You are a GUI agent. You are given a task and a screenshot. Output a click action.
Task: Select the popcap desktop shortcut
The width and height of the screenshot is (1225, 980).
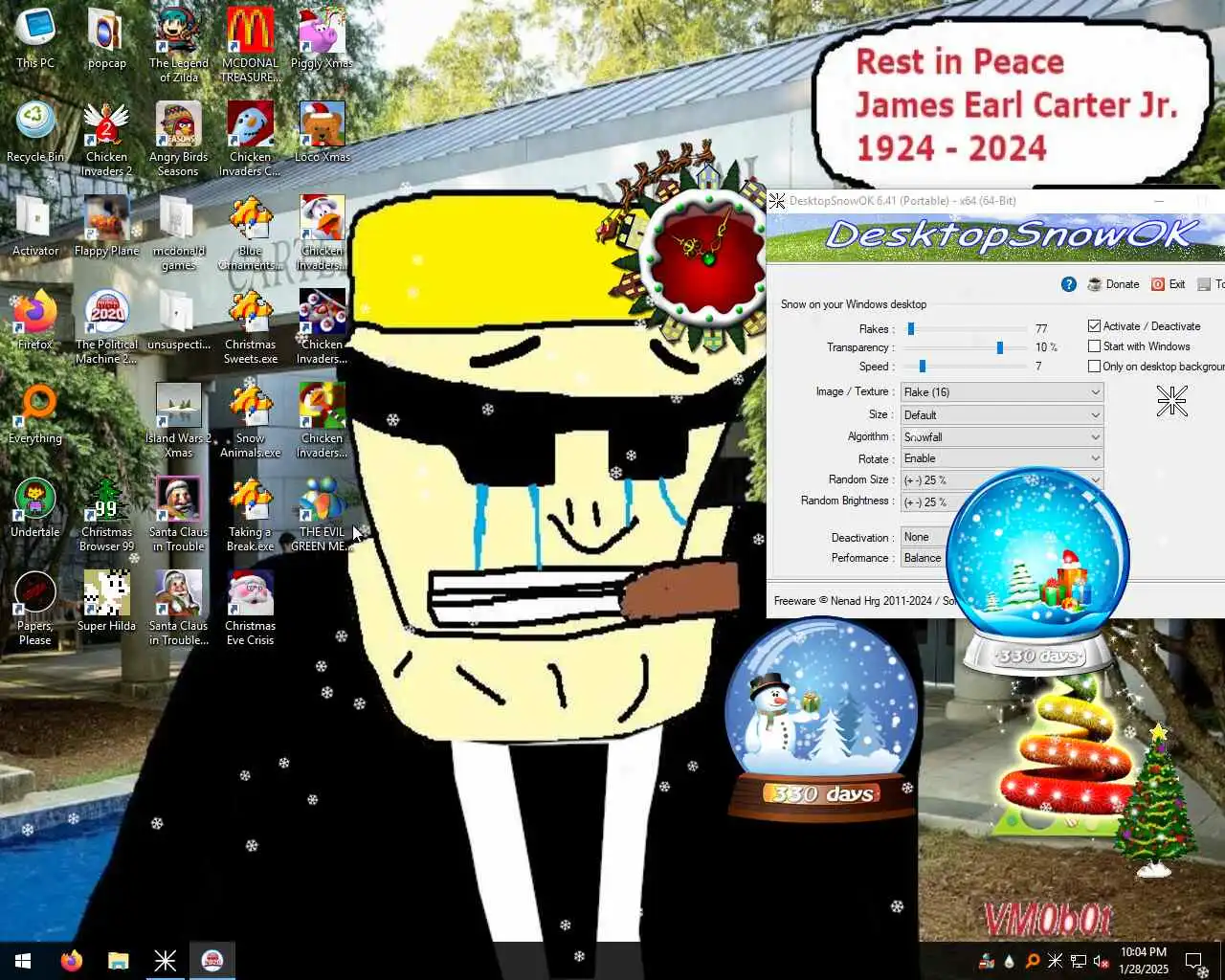click(106, 40)
